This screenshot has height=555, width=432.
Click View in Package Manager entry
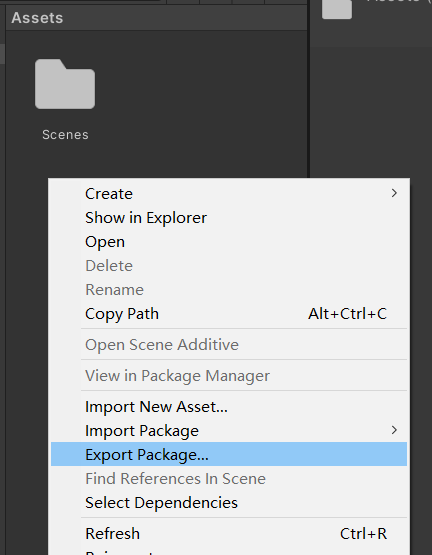(x=229, y=376)
